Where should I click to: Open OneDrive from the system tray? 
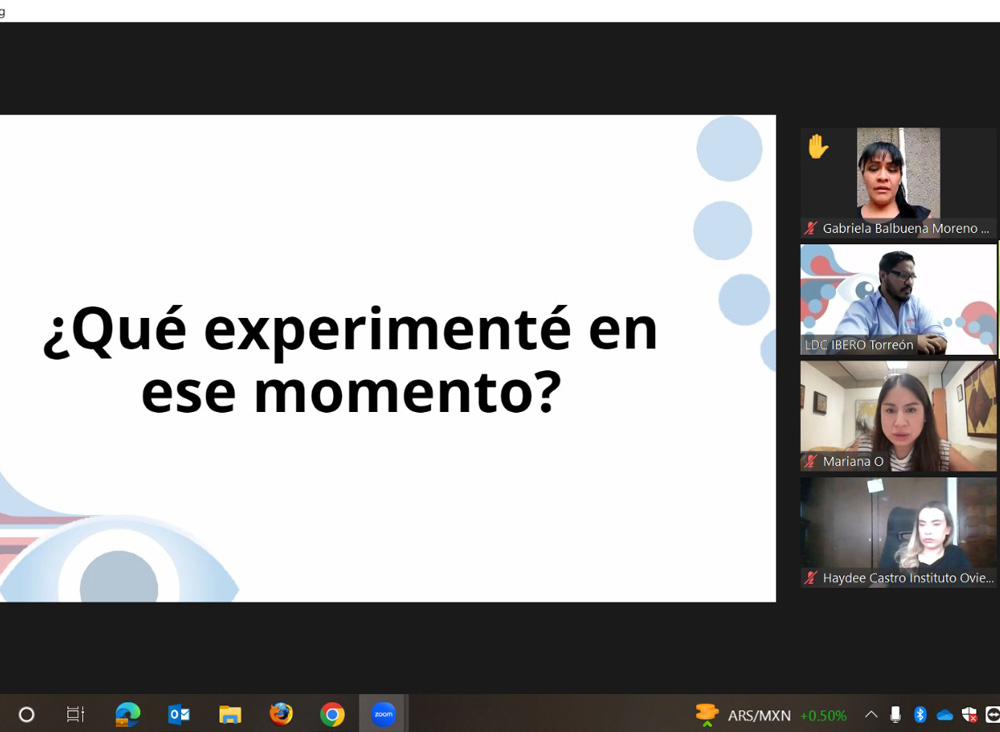click(x=944, y=715)
